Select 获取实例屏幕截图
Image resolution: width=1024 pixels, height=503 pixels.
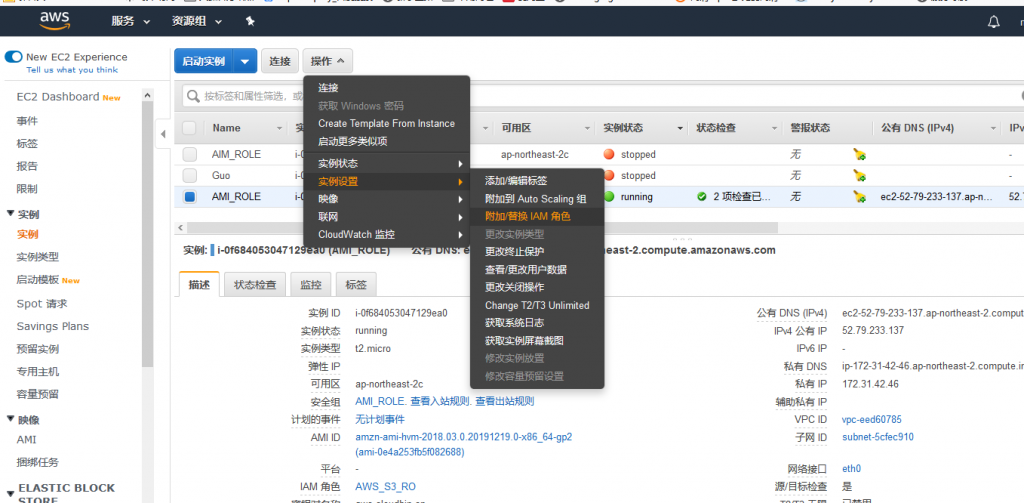537,340
